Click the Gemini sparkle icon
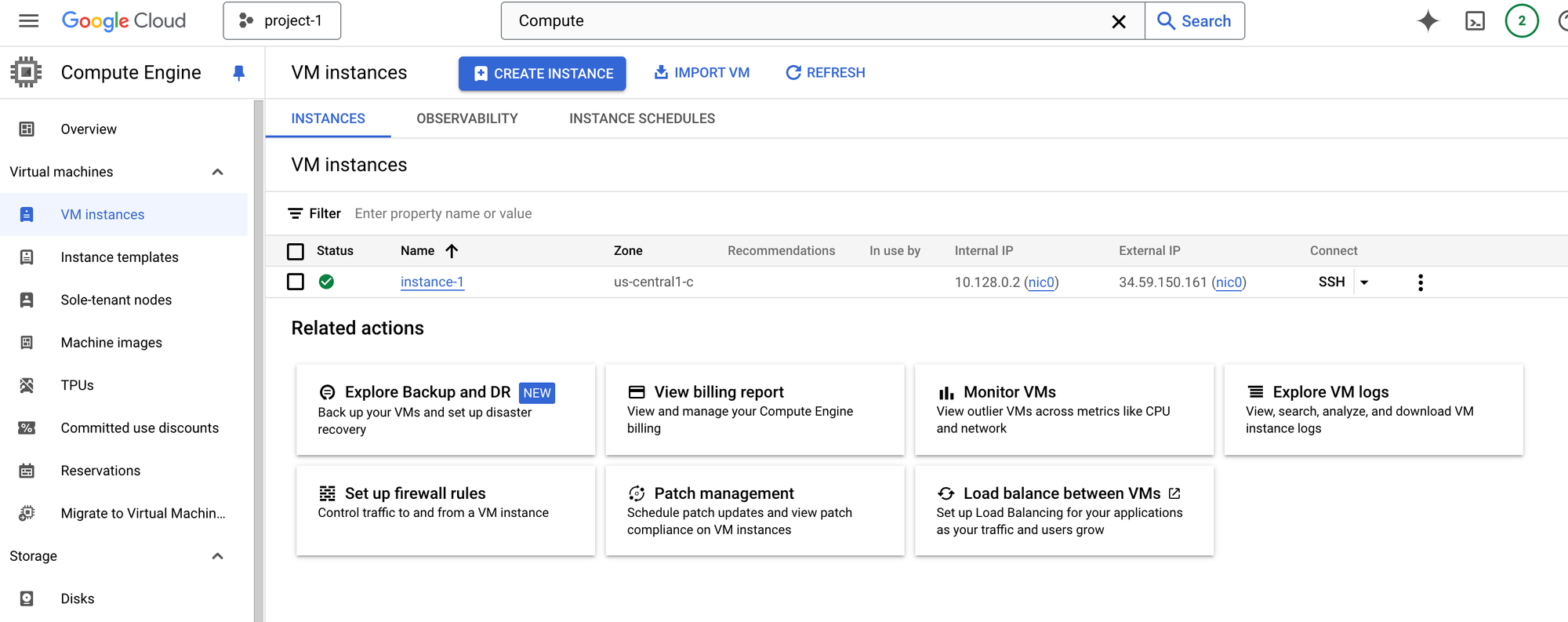The height and width of the screenshot is (622, 1568). (x=1428, y=21)
